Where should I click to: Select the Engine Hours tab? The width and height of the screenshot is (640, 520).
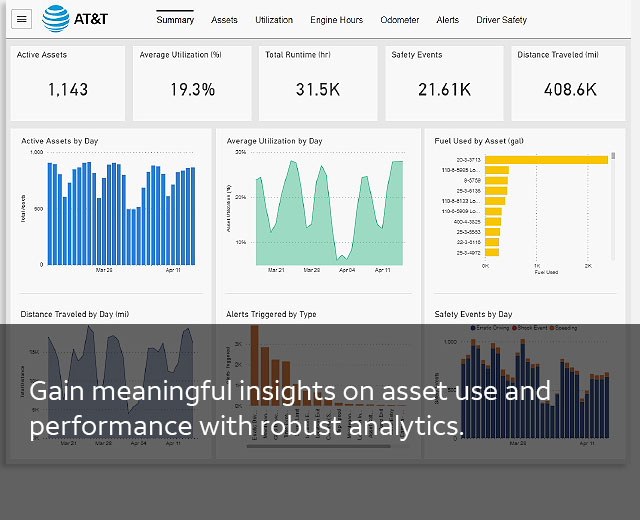tap(337, 20)
